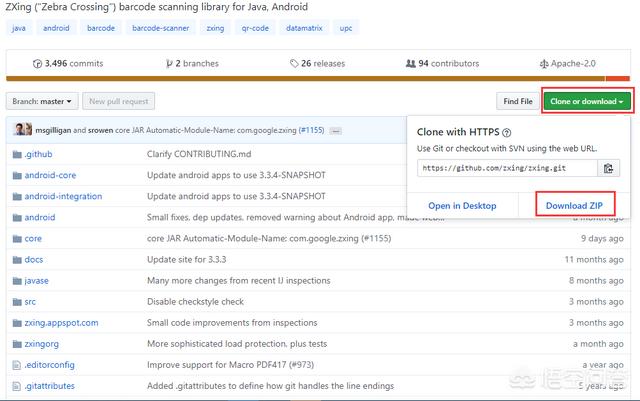The width and height of the screenshot is (640, 401).
Task: Click the upc topic tag
Action: point(346,28)
